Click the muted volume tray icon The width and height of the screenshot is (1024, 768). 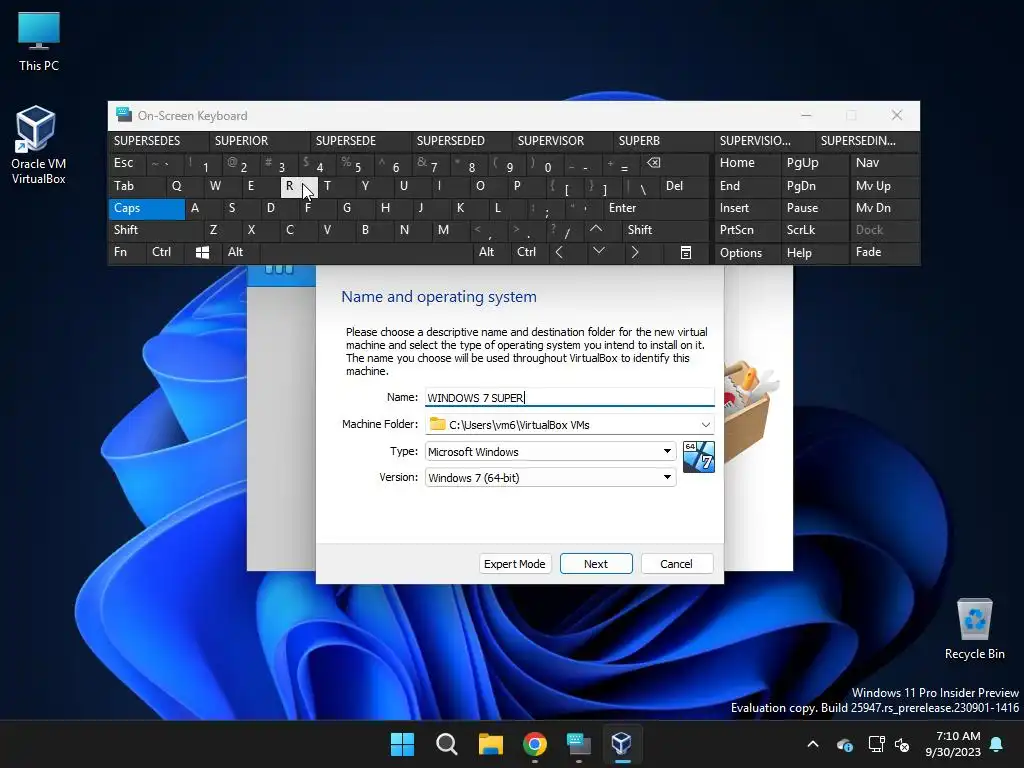click(x=902, y=744)
